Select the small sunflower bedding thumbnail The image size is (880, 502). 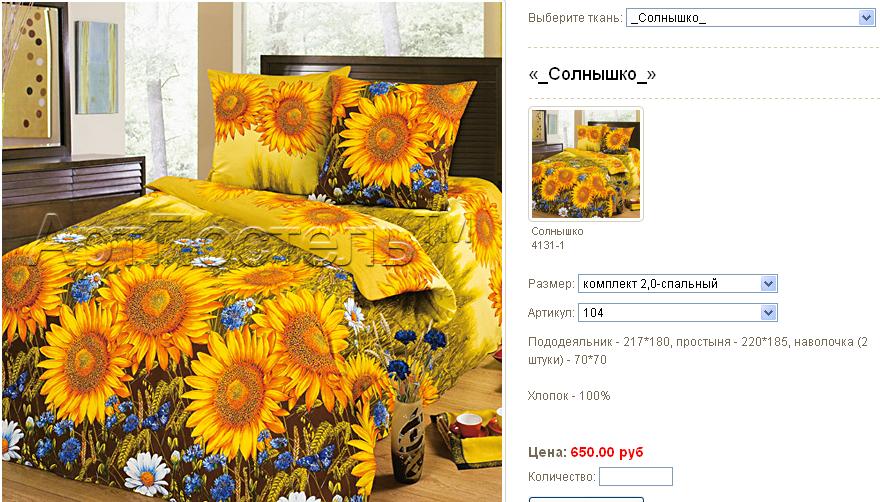(x=586, y=164)
